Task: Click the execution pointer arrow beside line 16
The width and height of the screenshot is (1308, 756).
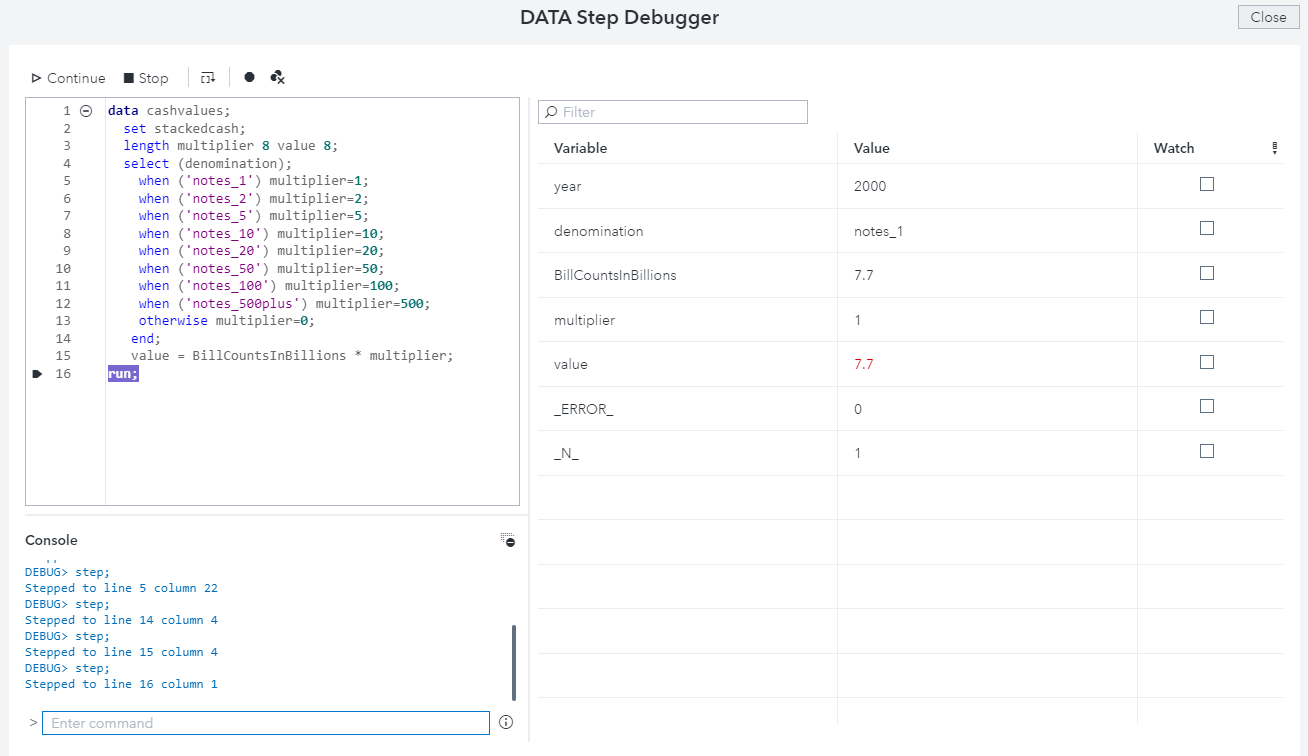Action: coord(37,373)
